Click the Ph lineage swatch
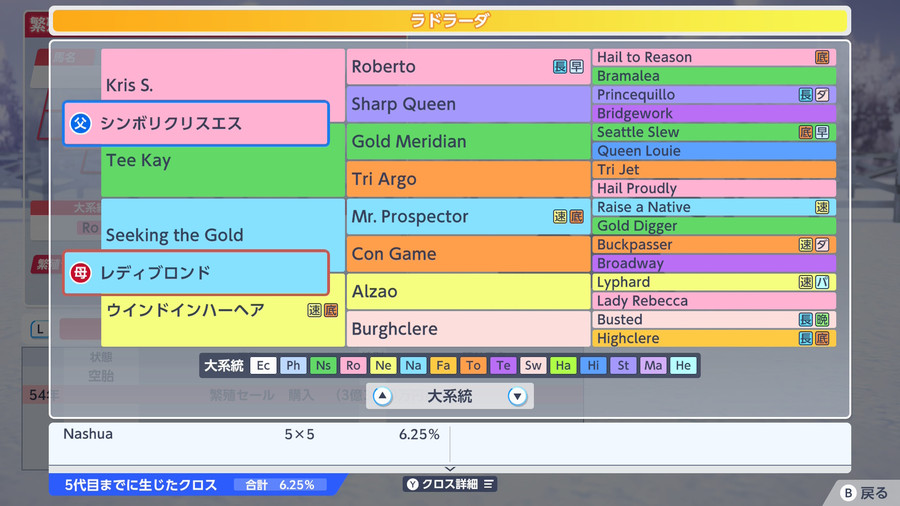900x506 pixels. [x=293, y=365]
